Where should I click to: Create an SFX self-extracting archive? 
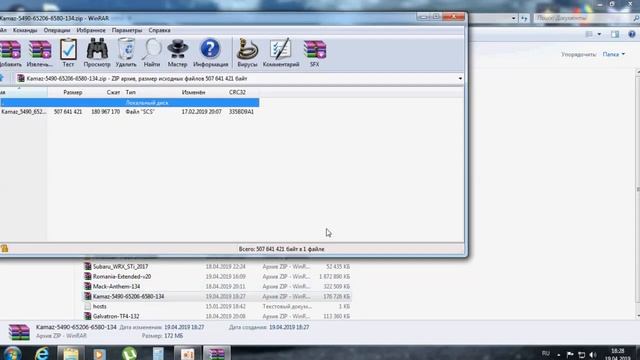(x=315, y=53)
